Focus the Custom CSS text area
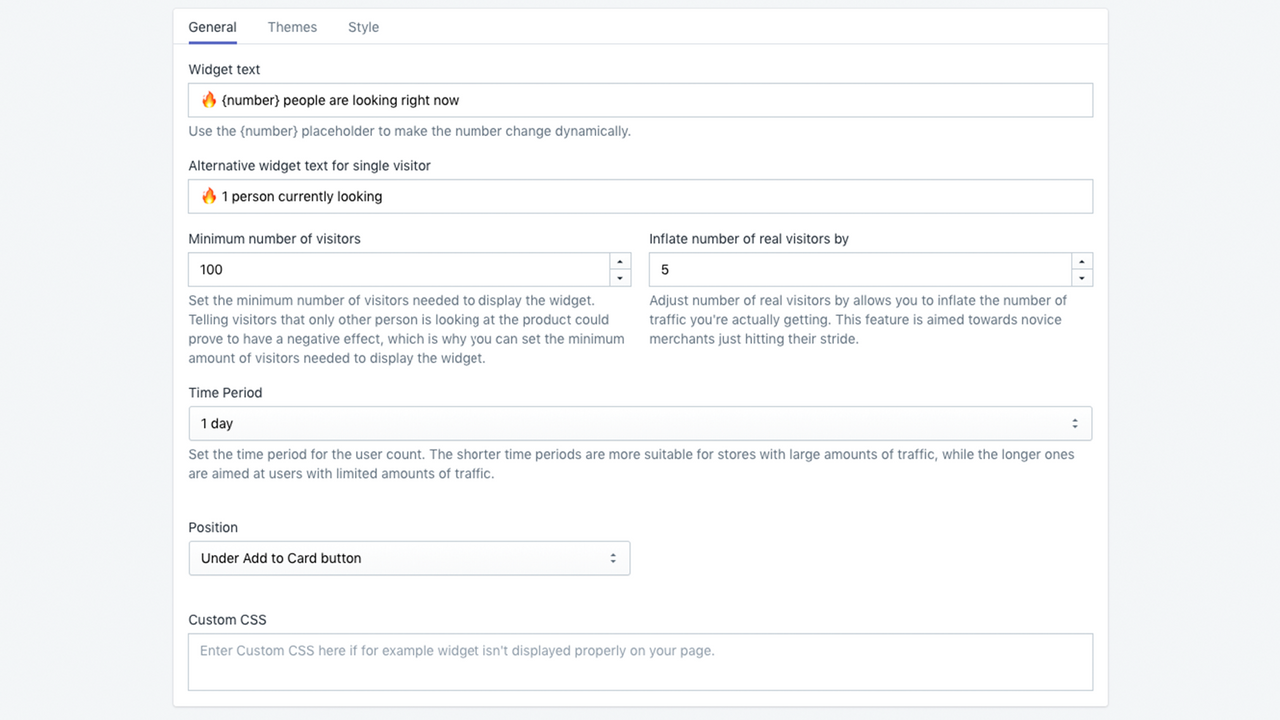This screenshot has height=720, width=1280. 640,661
